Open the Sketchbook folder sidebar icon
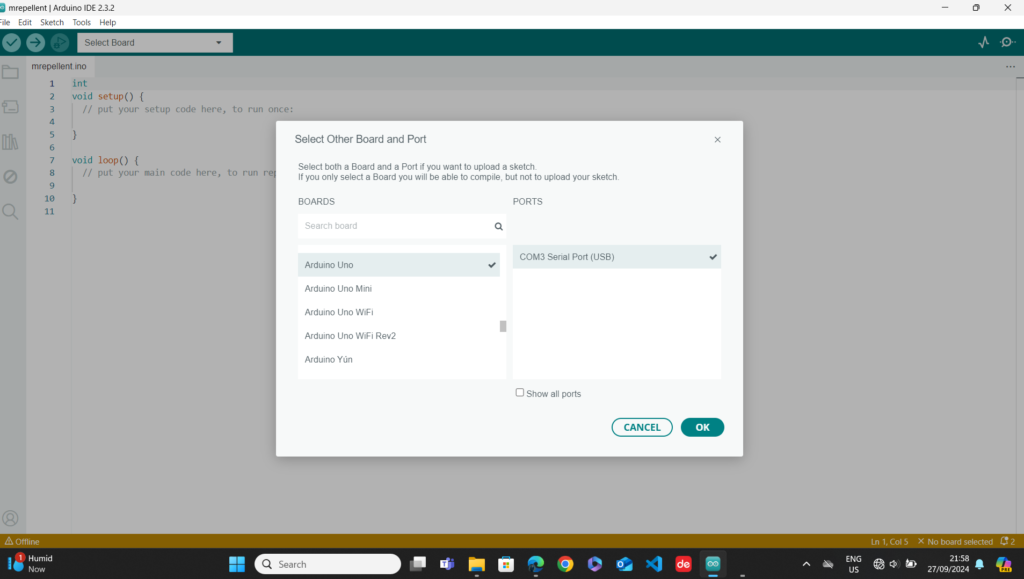Image resolution: width=1024 pixels, height=579 pixels. pos(10,72)
